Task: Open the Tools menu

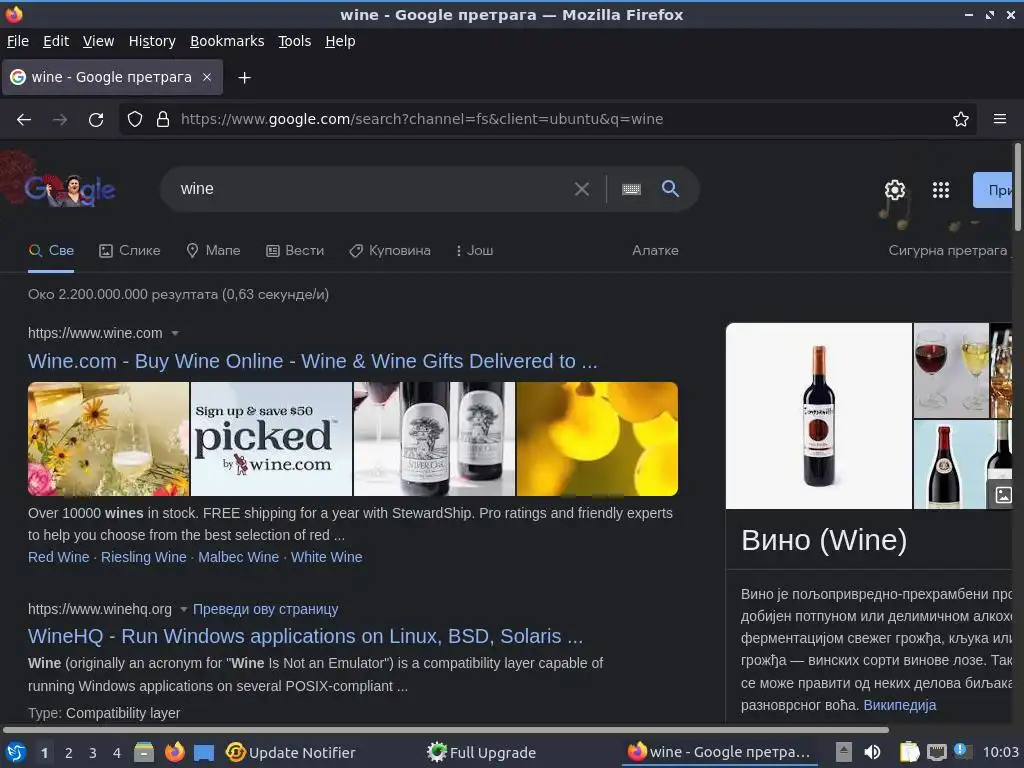Action: coord(295,41)
